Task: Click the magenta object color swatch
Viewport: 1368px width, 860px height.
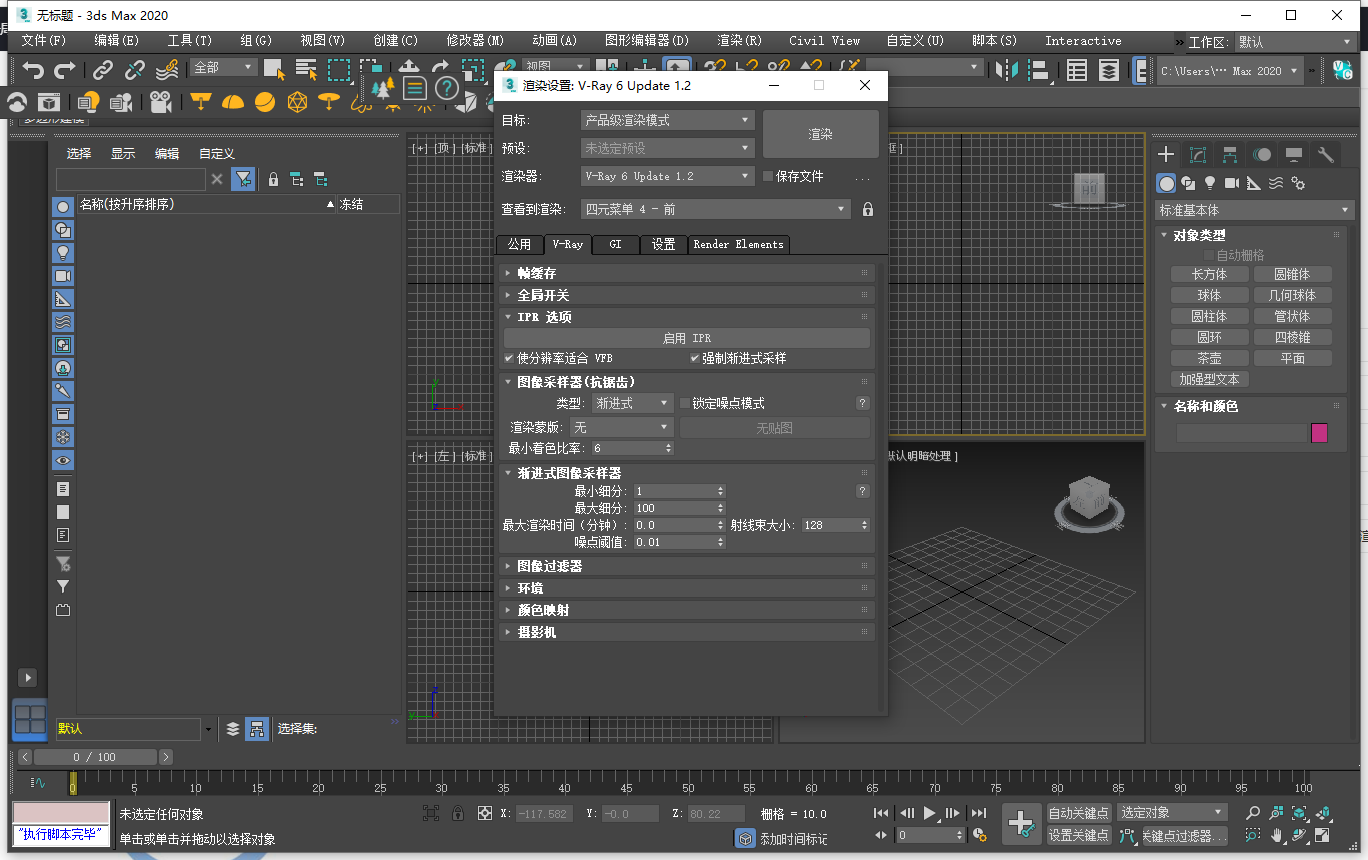Action: [x=1319, y=433]
